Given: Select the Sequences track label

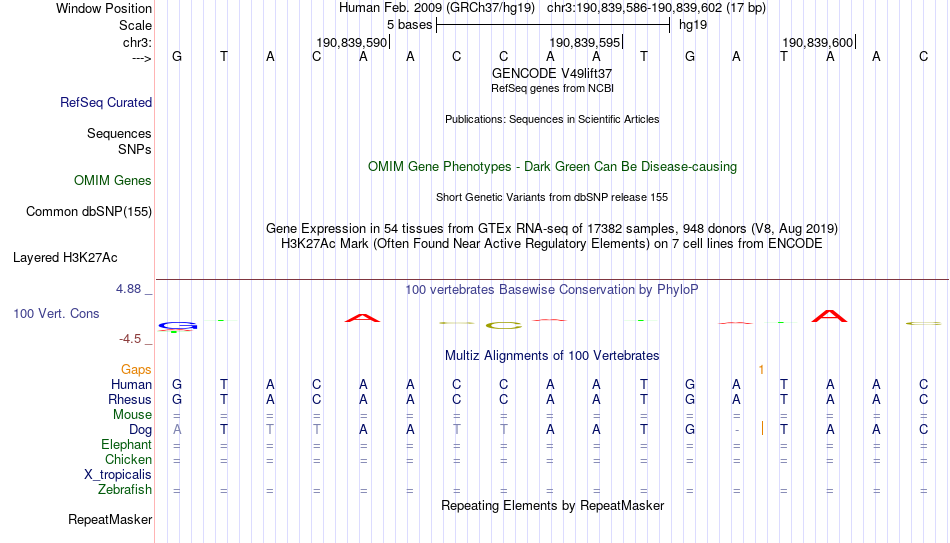Looking at the screenshot, I should click(x=119, y=133).
